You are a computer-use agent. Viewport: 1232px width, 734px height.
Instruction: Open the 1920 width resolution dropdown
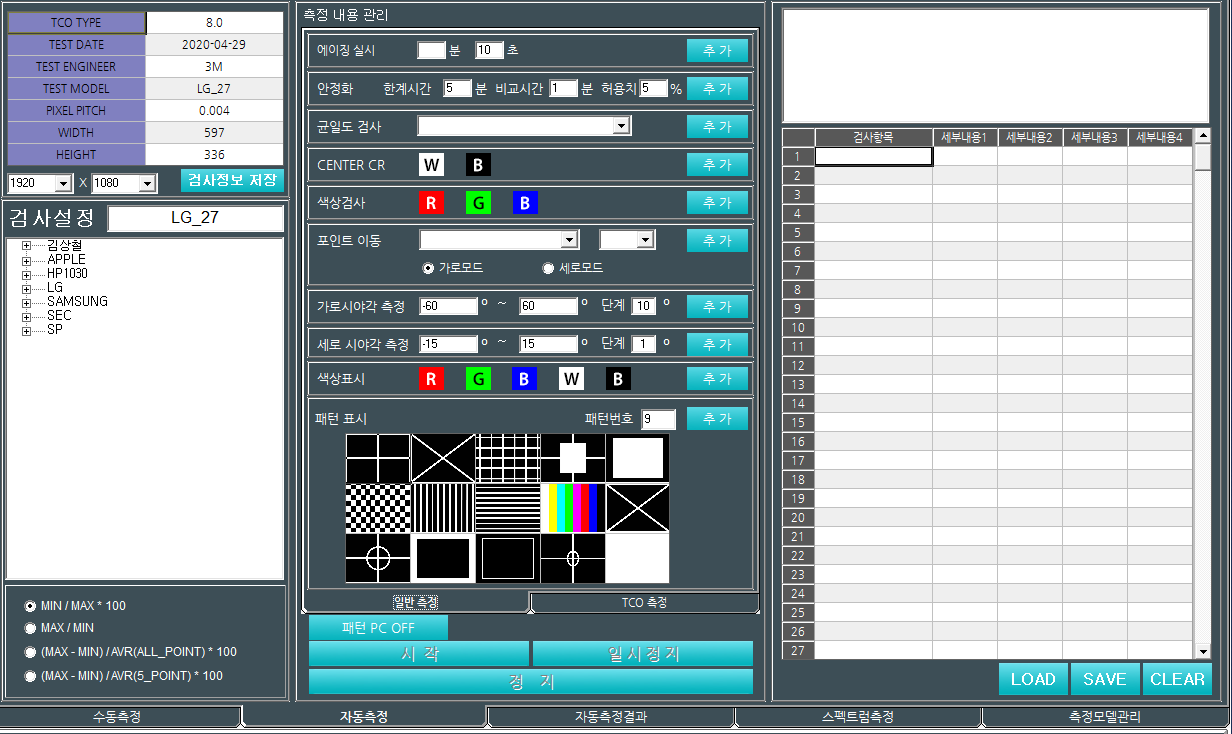(63, 183)
